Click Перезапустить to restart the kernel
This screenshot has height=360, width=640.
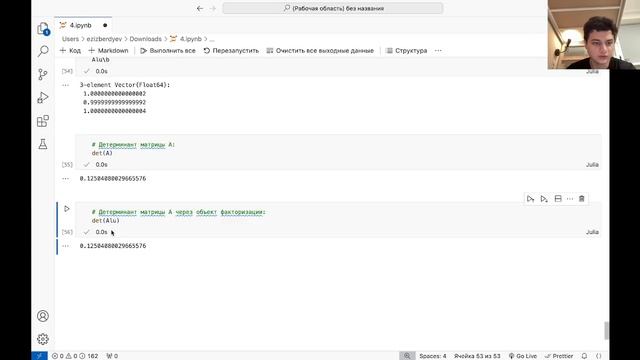pos(231,51)
